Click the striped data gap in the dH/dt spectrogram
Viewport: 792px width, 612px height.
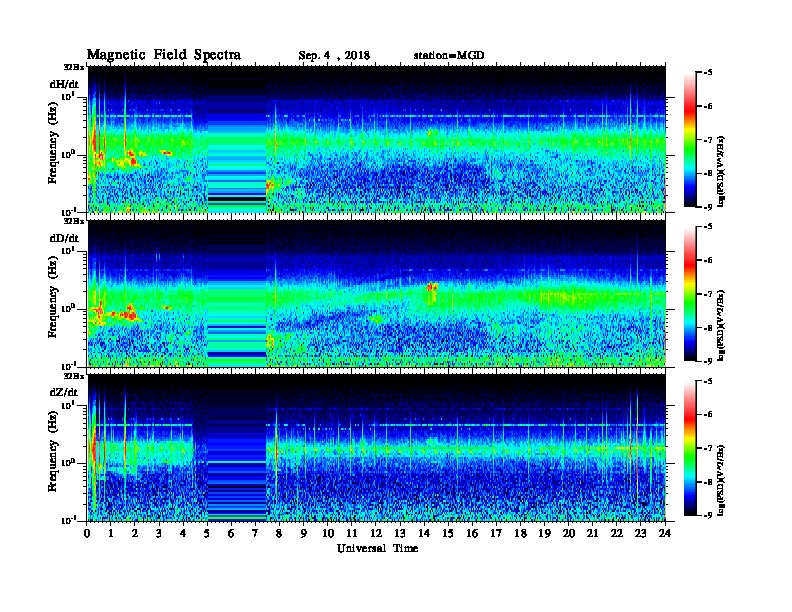pyautogui.click(x=237, y=139)
